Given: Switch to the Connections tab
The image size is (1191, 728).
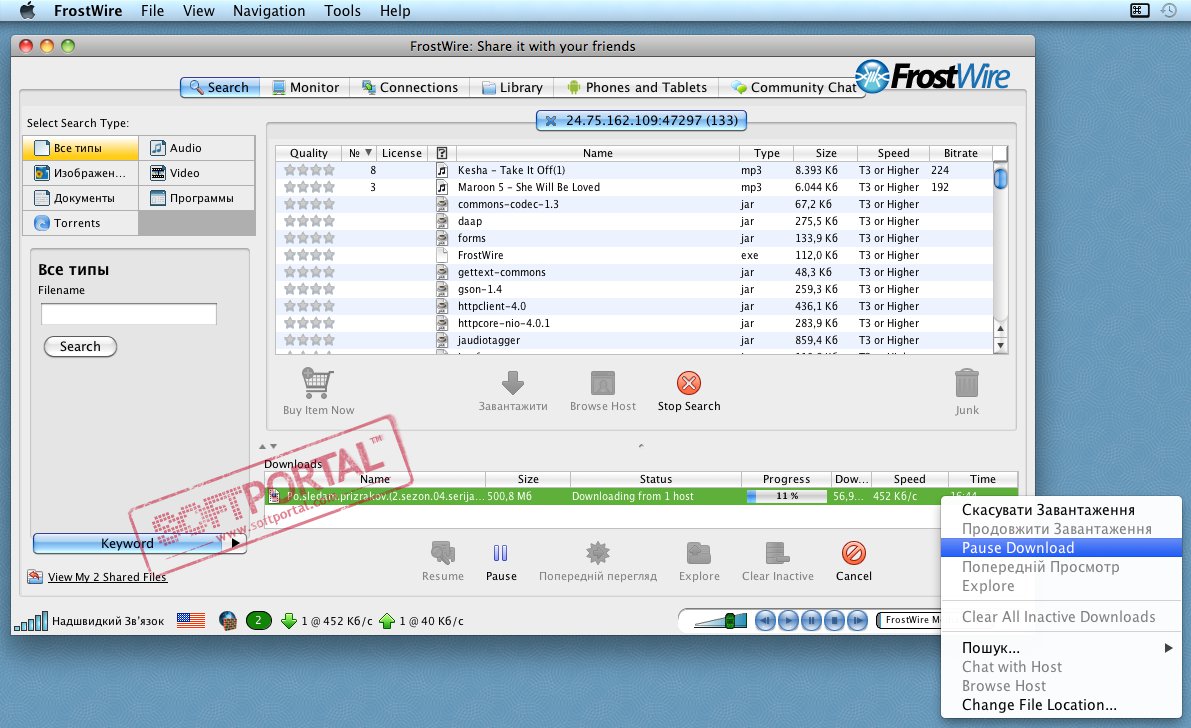Looking at the screenshot, I should (409, 87).
